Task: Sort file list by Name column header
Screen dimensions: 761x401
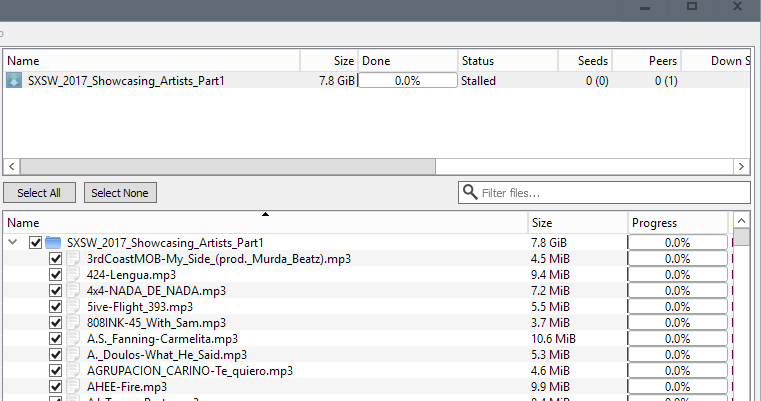Action: [x=265, y=223]
